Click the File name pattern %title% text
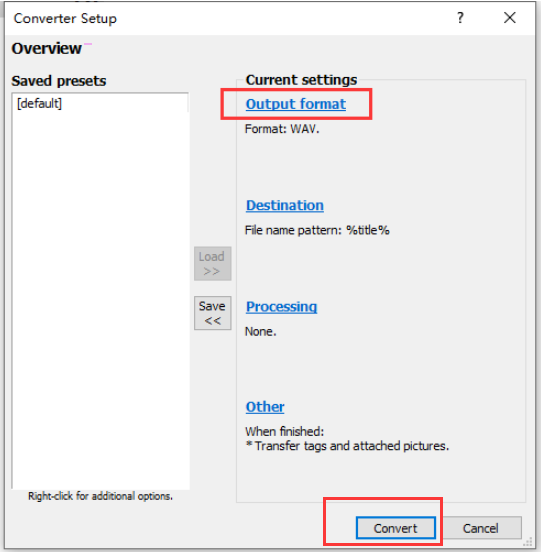 (317, 230)
